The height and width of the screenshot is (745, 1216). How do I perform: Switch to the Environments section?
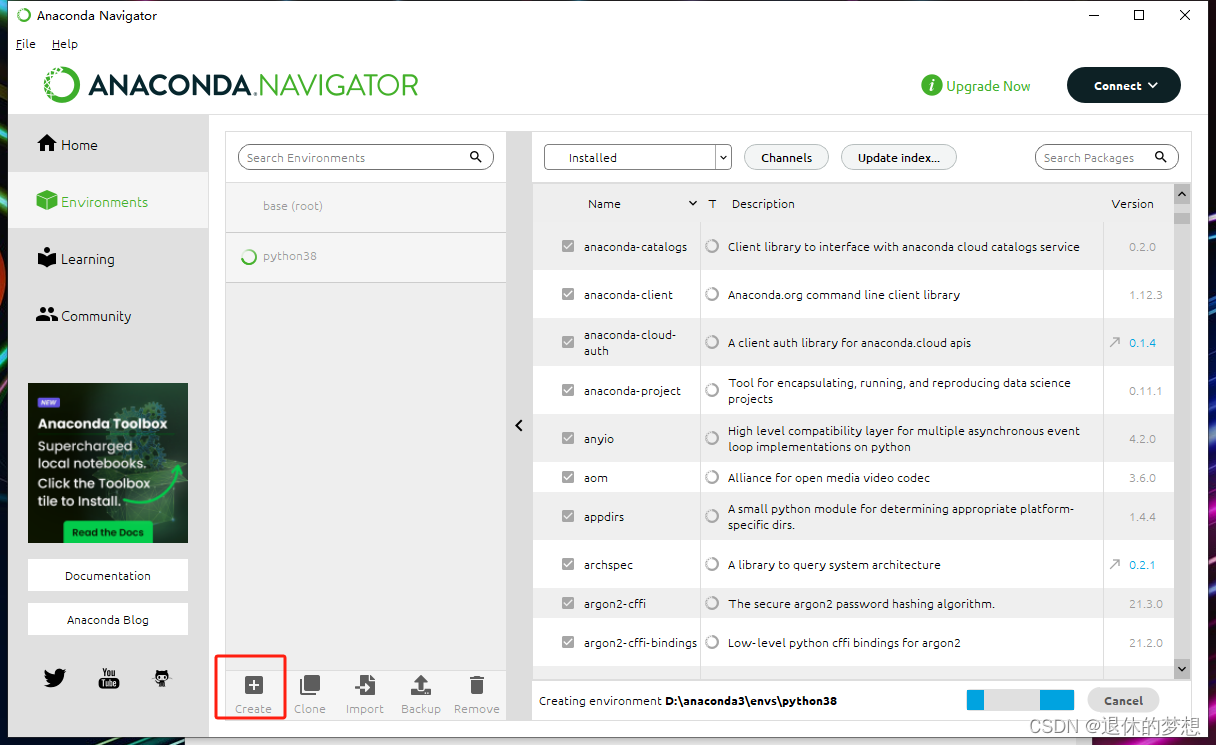point(108,201)
